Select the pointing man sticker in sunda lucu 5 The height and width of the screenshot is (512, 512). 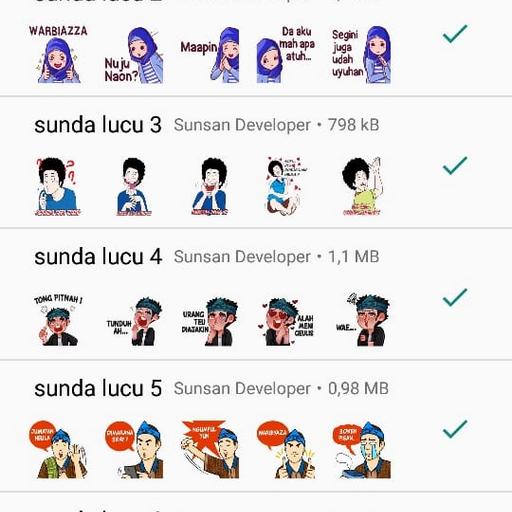point(210,450)
